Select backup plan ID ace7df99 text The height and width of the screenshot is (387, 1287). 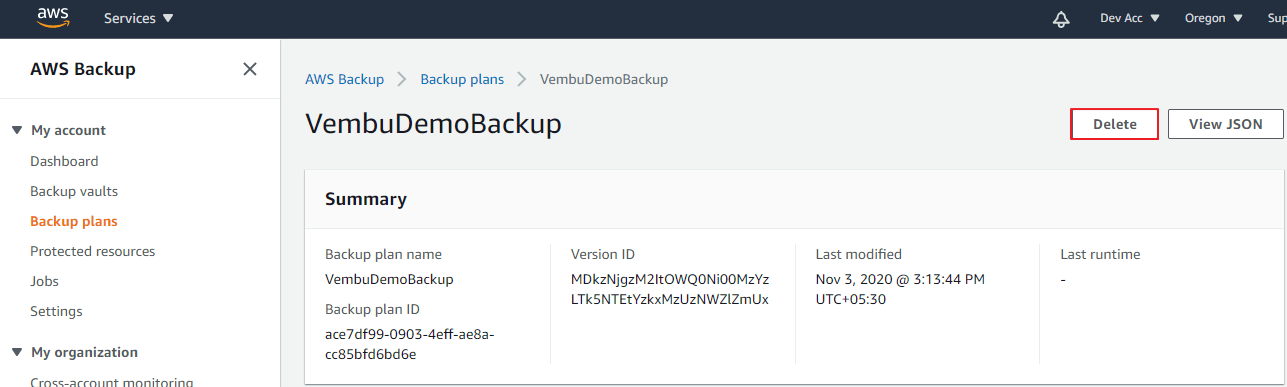coord(410,344)
